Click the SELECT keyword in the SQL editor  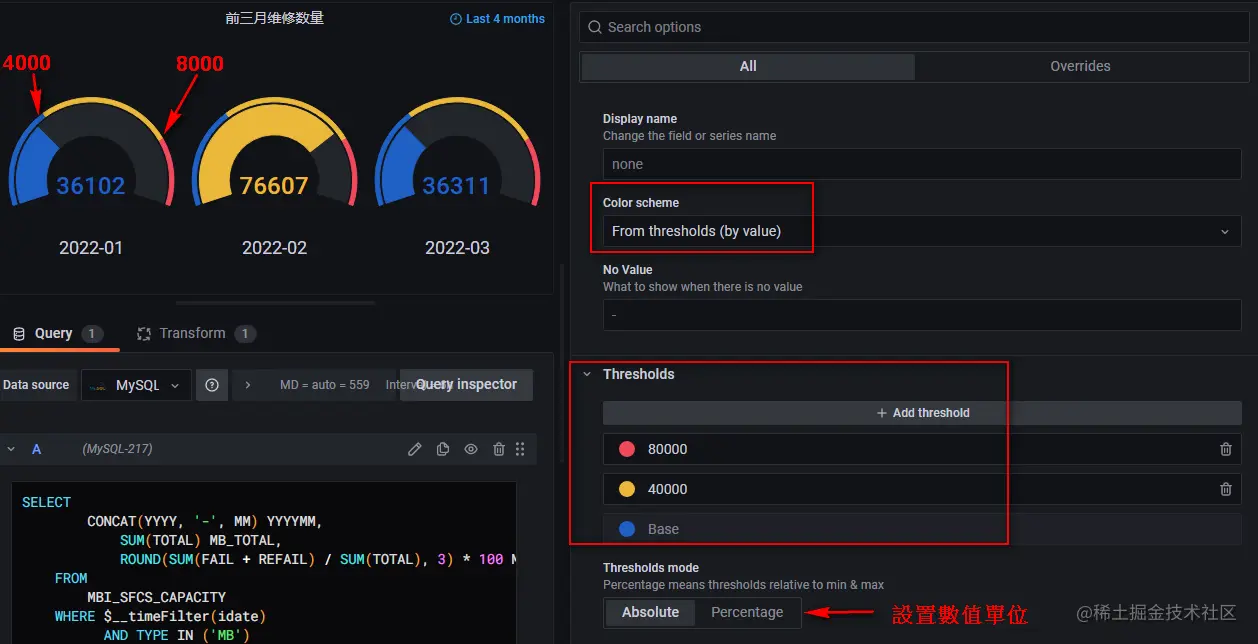coord(47,502)
